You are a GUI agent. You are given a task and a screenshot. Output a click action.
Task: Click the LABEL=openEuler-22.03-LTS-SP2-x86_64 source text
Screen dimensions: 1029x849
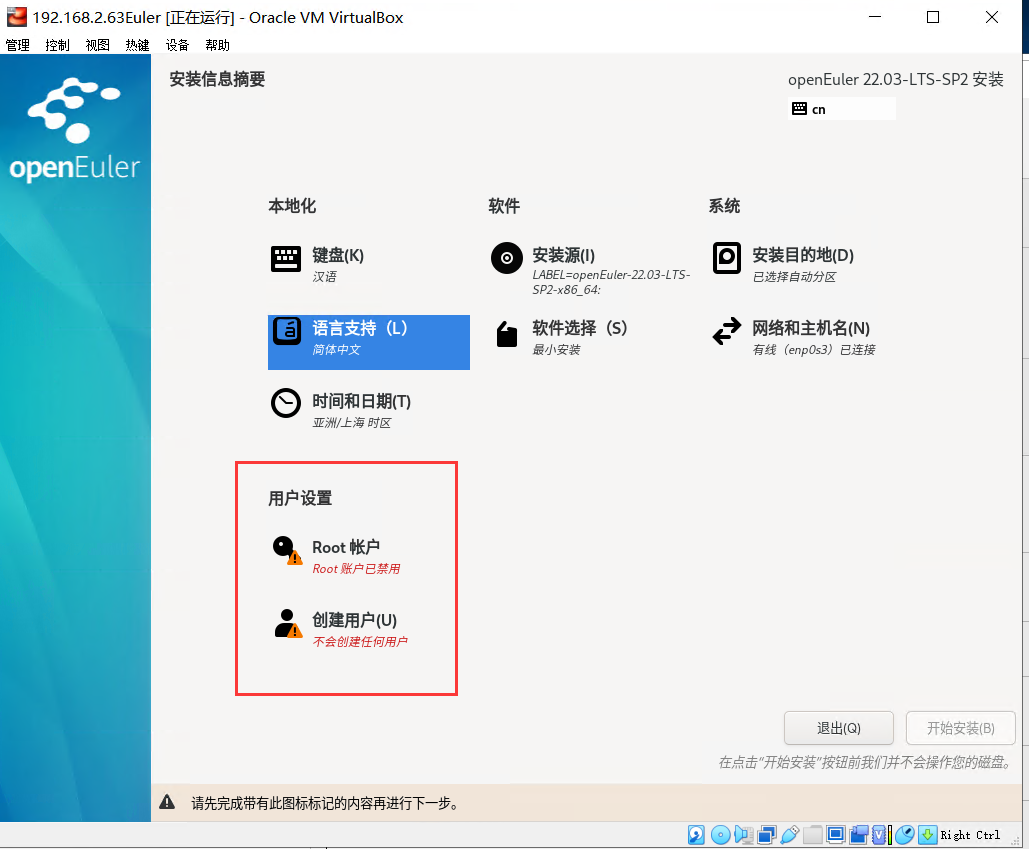pyautogui.click(x=611, y=282)
